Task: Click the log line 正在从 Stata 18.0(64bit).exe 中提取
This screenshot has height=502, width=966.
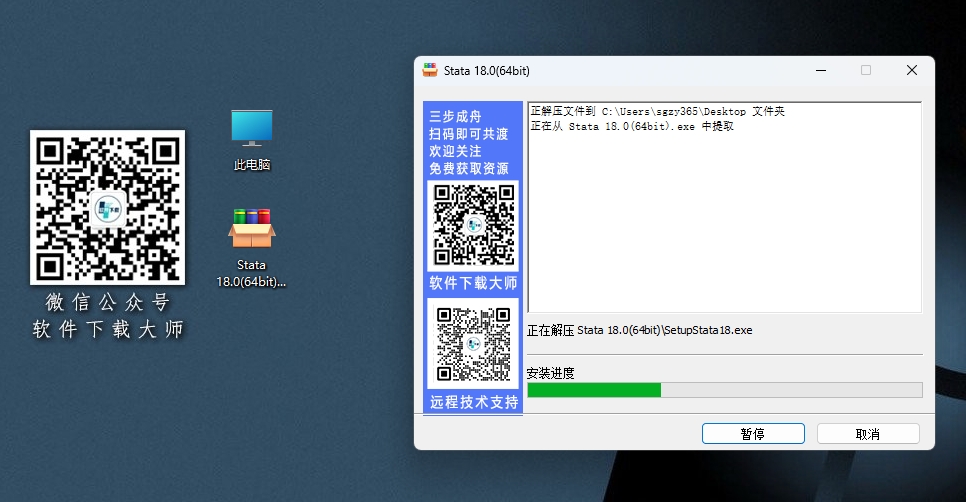Action: pos(632,126)
